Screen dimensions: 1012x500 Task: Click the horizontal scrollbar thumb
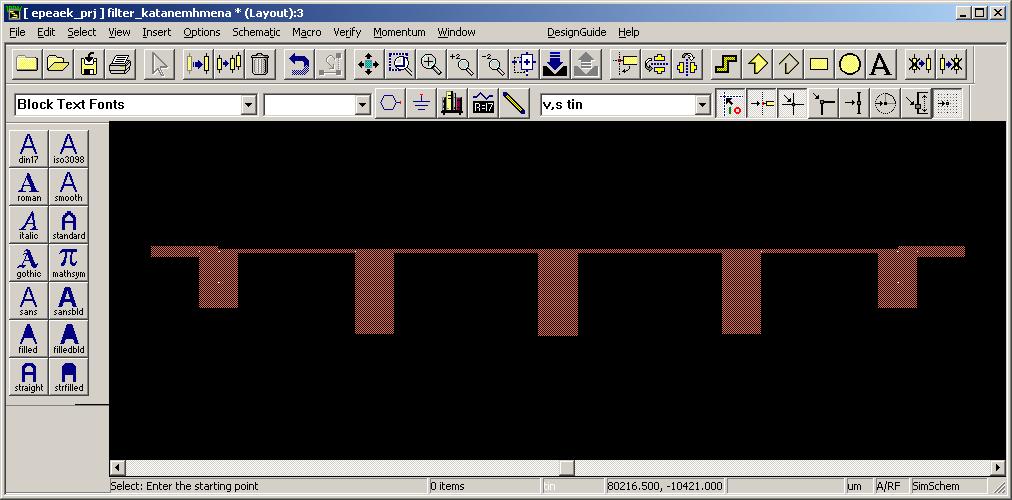tap(567, 467)
